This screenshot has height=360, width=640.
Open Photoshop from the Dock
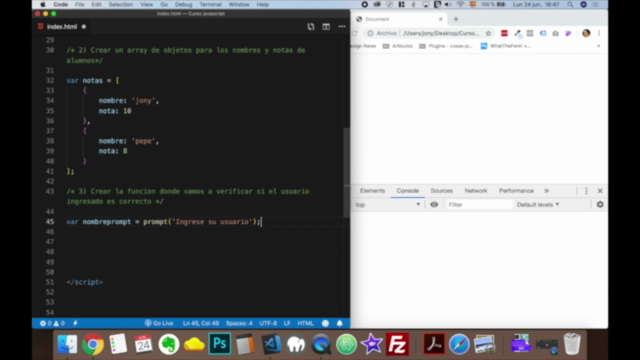(x=220, y=344)
